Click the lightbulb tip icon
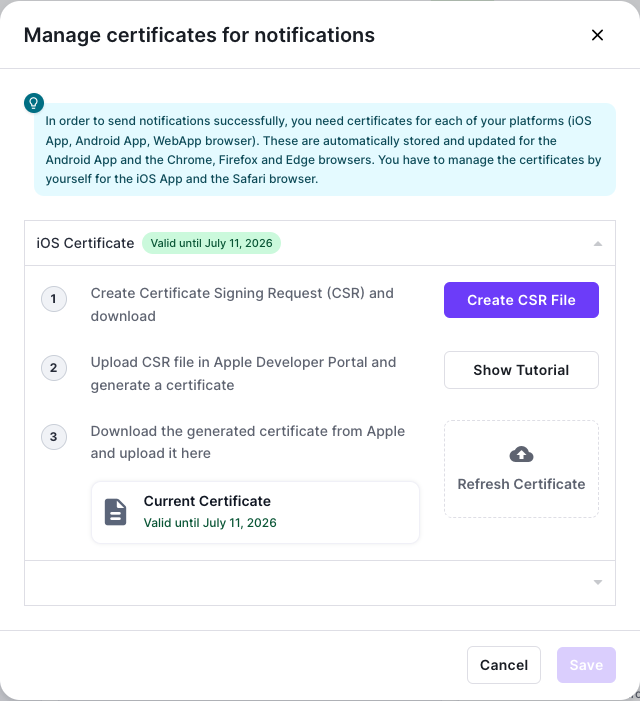Screen dimensions: 640x701 pos(34,102)
